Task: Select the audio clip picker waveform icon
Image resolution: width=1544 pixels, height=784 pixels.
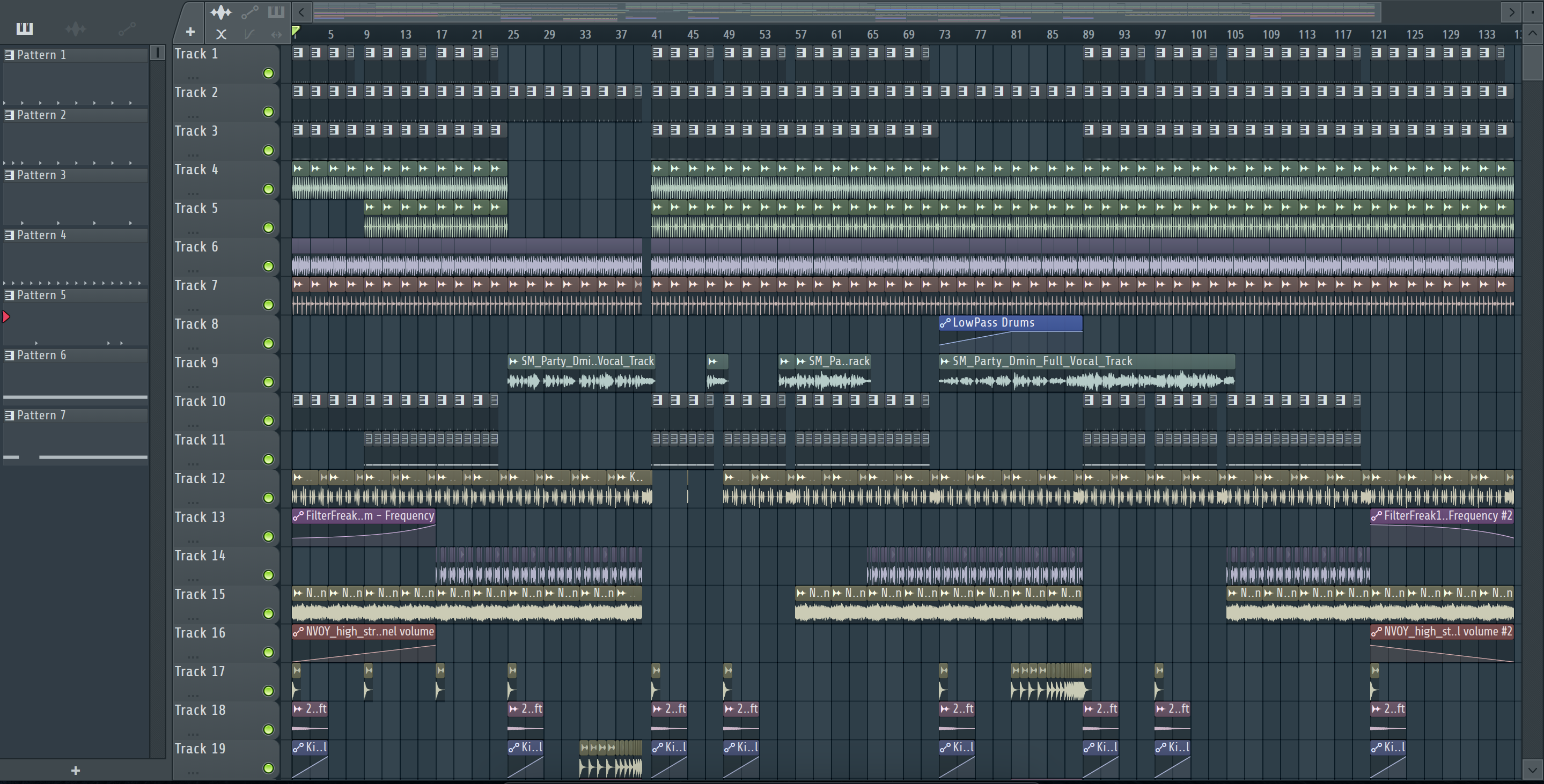Action: [x=76, y=29]
